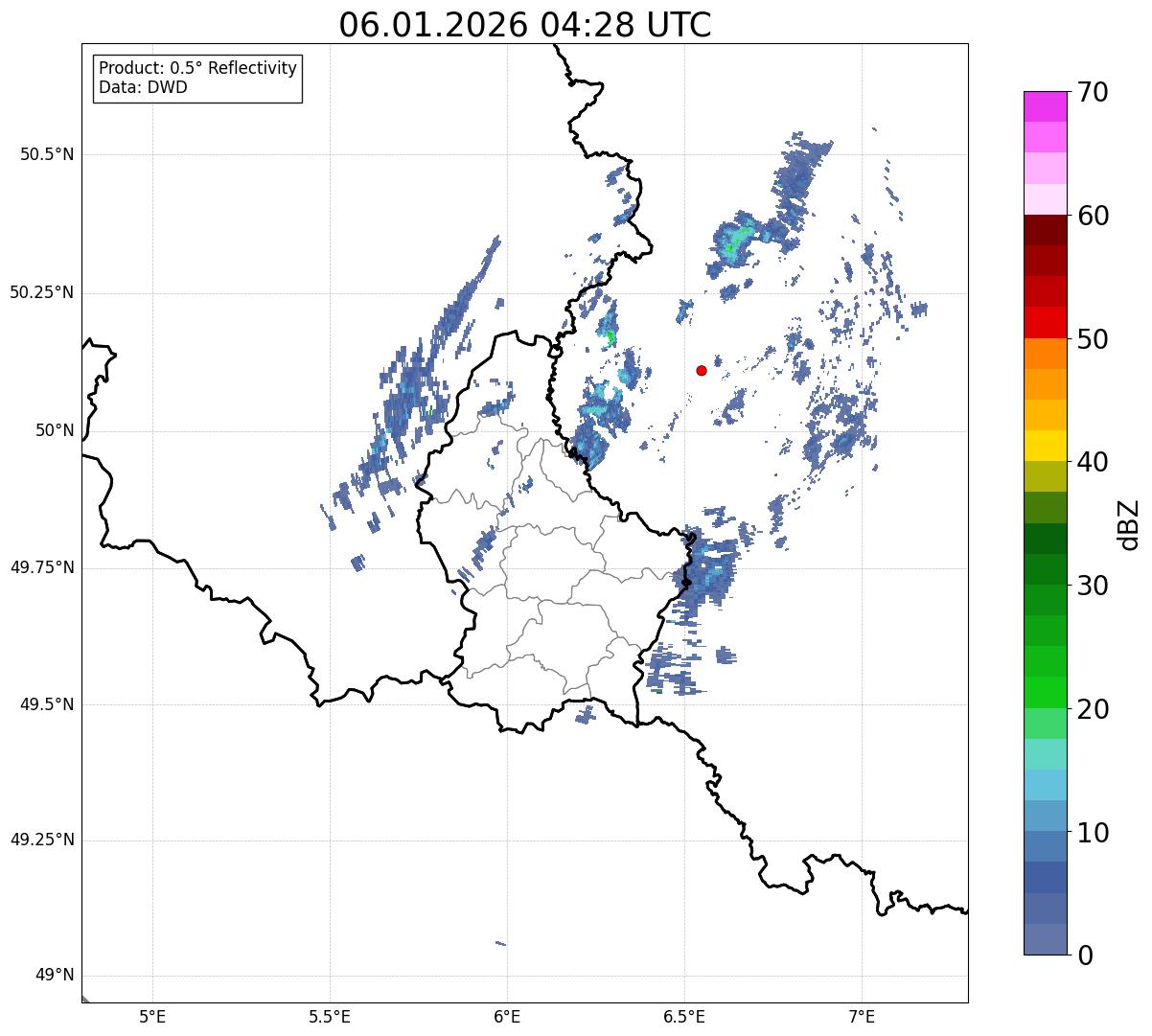
Task: Click the latitude label "49.5°N"
Action: 47,704
